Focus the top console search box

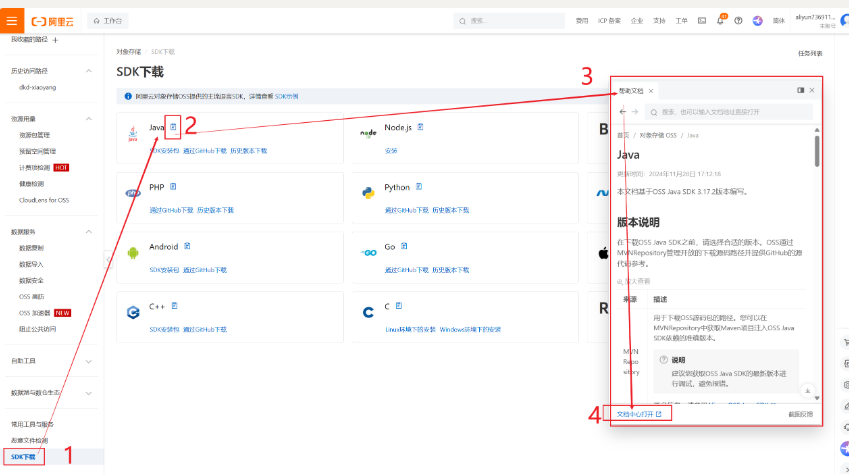[x=509, y=21]
